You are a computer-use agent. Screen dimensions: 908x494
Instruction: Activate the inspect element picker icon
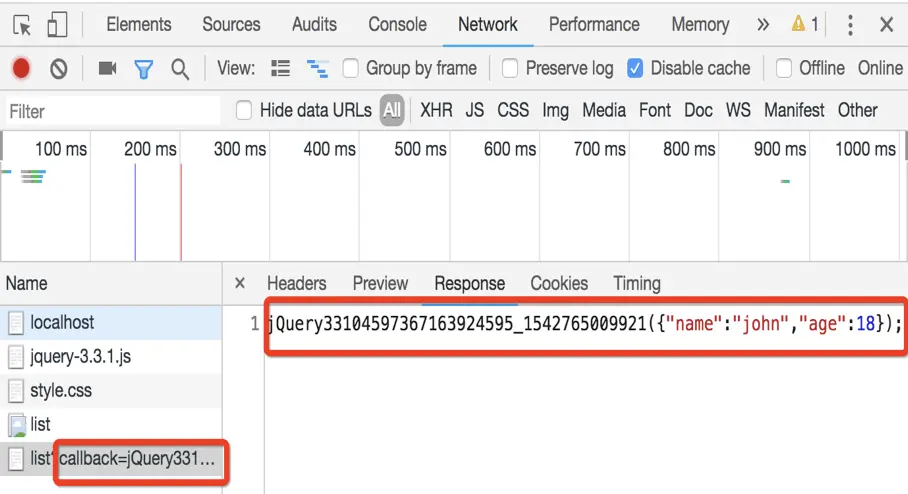coord(22,25)
